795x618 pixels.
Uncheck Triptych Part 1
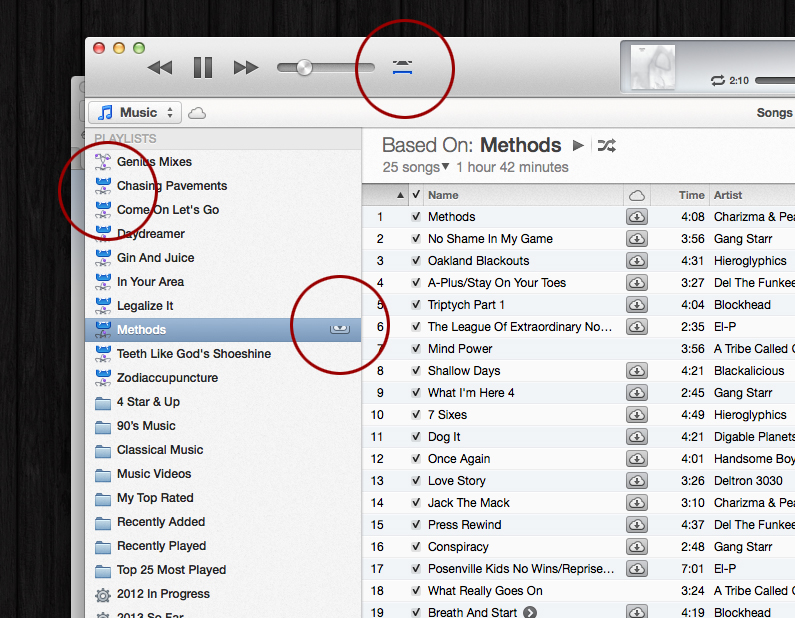[x=416, y=305]
